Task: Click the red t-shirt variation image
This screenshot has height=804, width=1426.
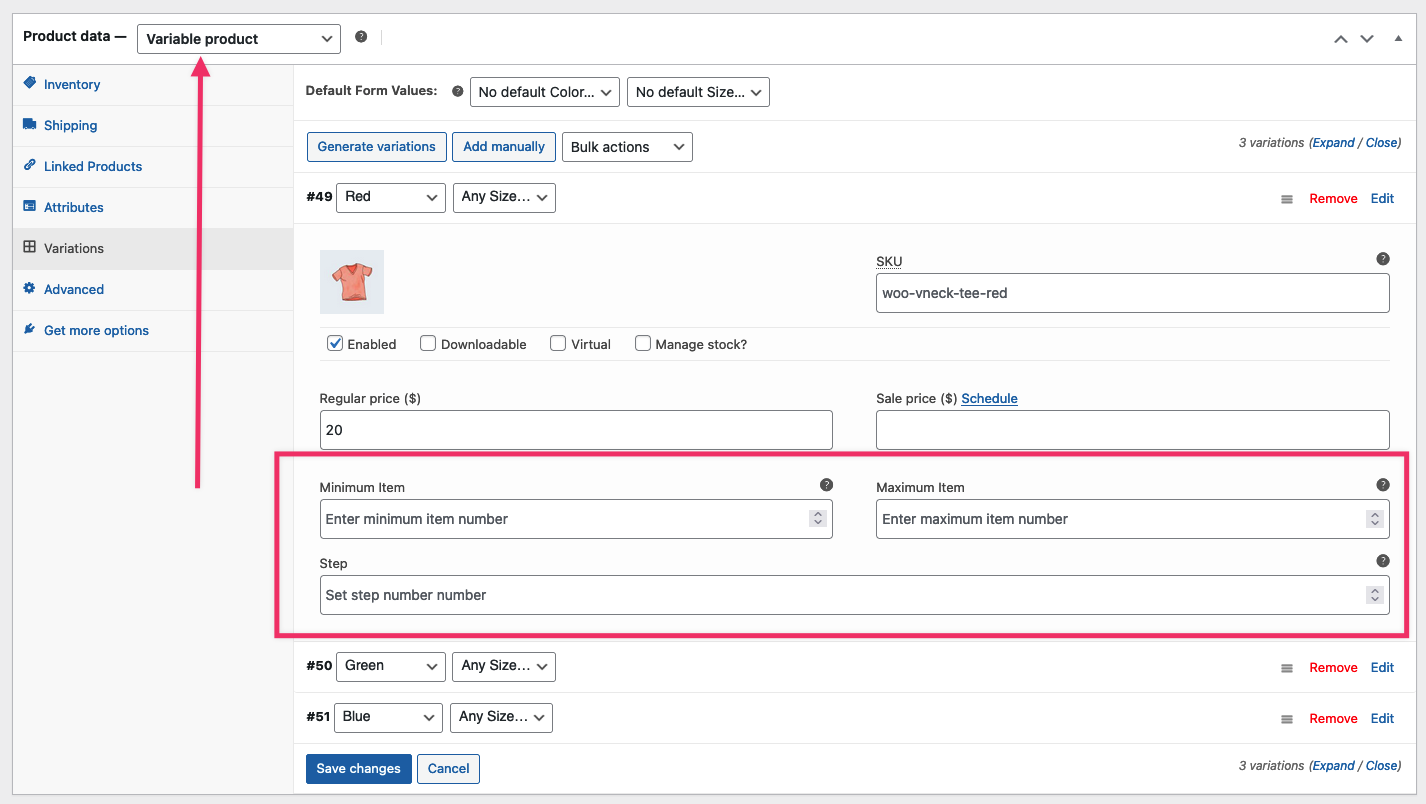Action: (x=352, y=282)
